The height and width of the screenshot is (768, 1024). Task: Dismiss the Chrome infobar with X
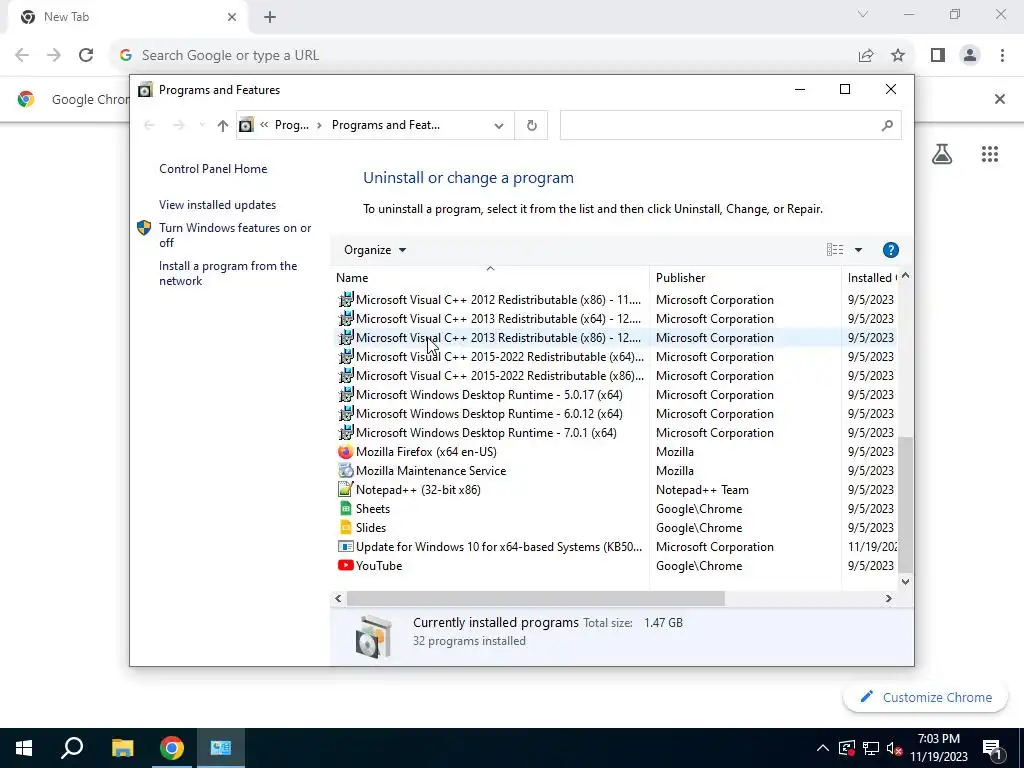[999, 99]
